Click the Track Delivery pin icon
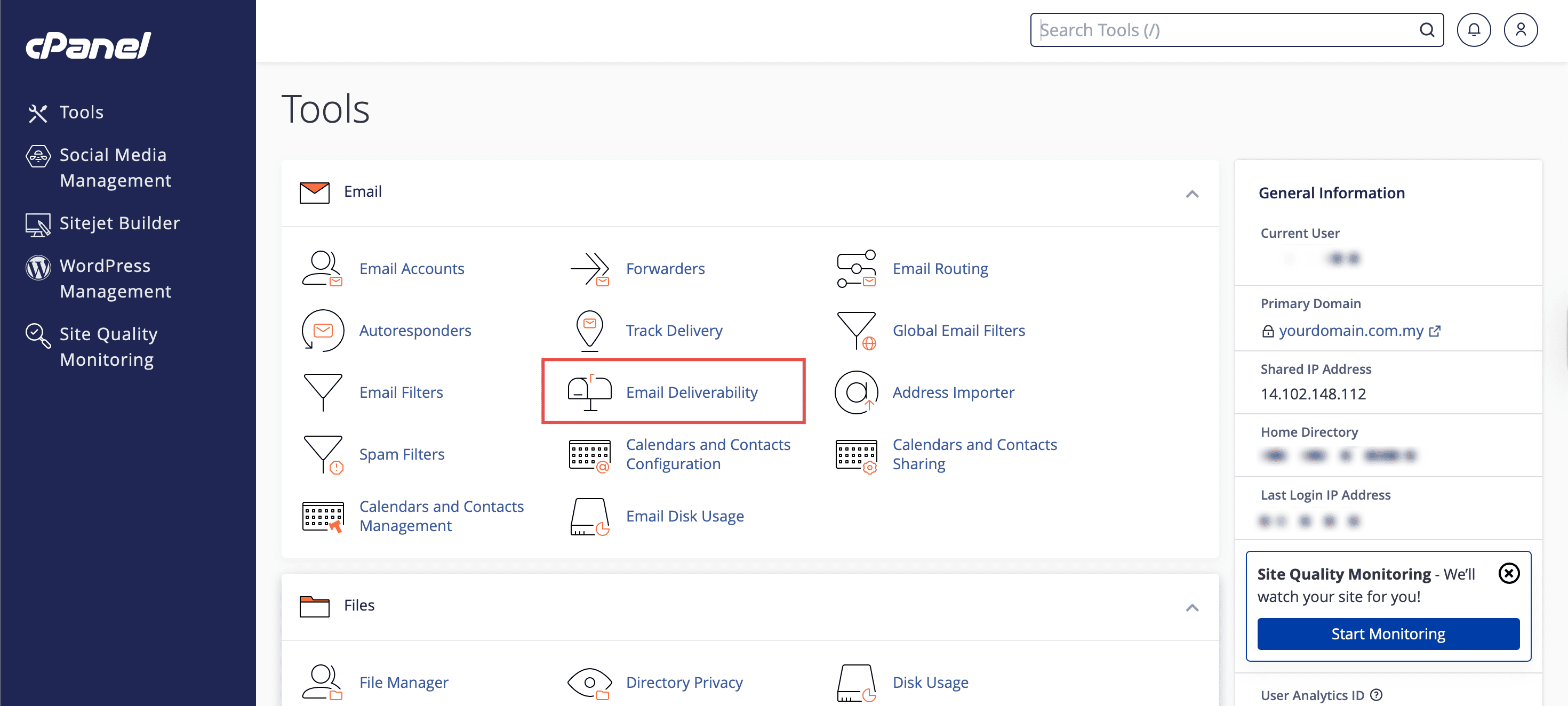Screen dimensions: 1568x706 [589, 331]
